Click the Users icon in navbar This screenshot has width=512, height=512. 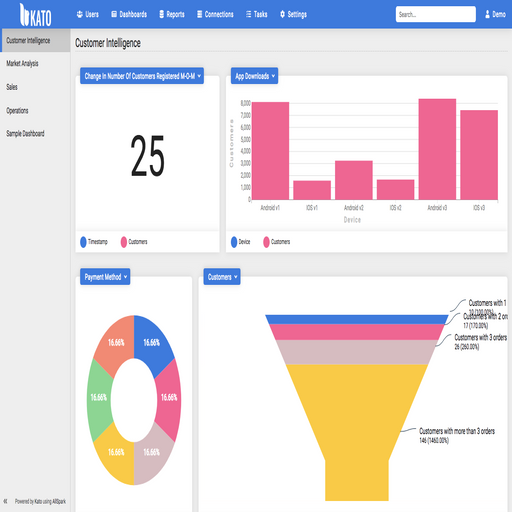coord(80,14)
